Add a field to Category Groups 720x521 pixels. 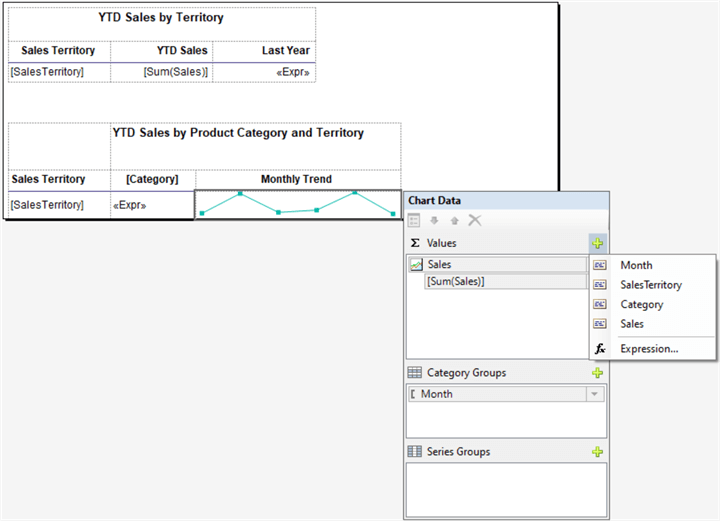coord(597,373)
